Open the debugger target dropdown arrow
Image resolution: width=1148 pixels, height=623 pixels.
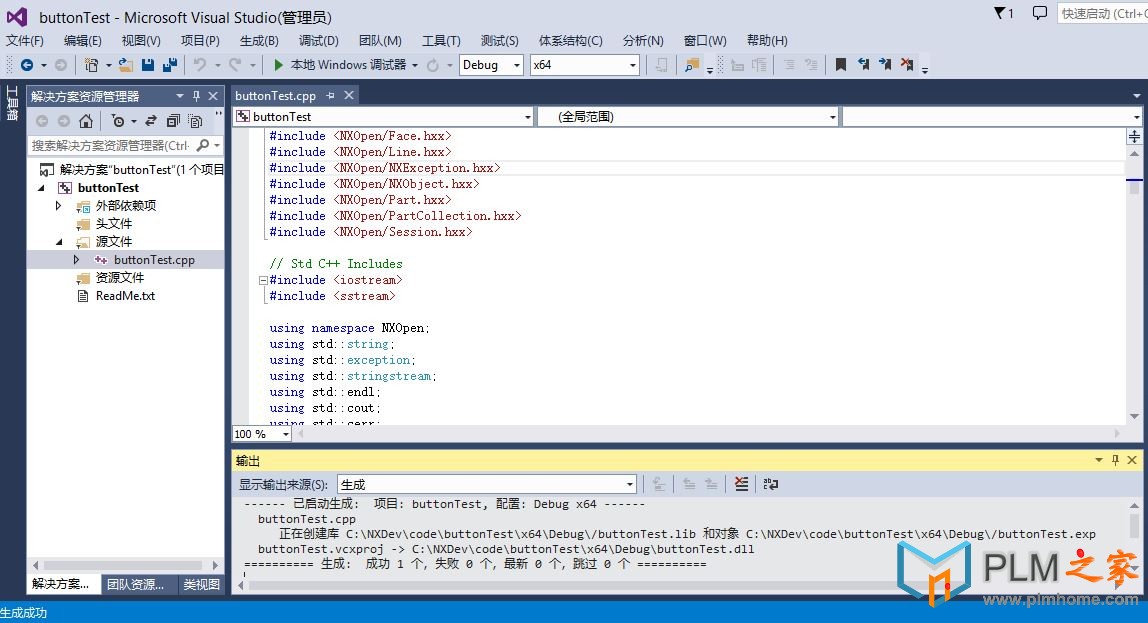click(x=415, y=65)
